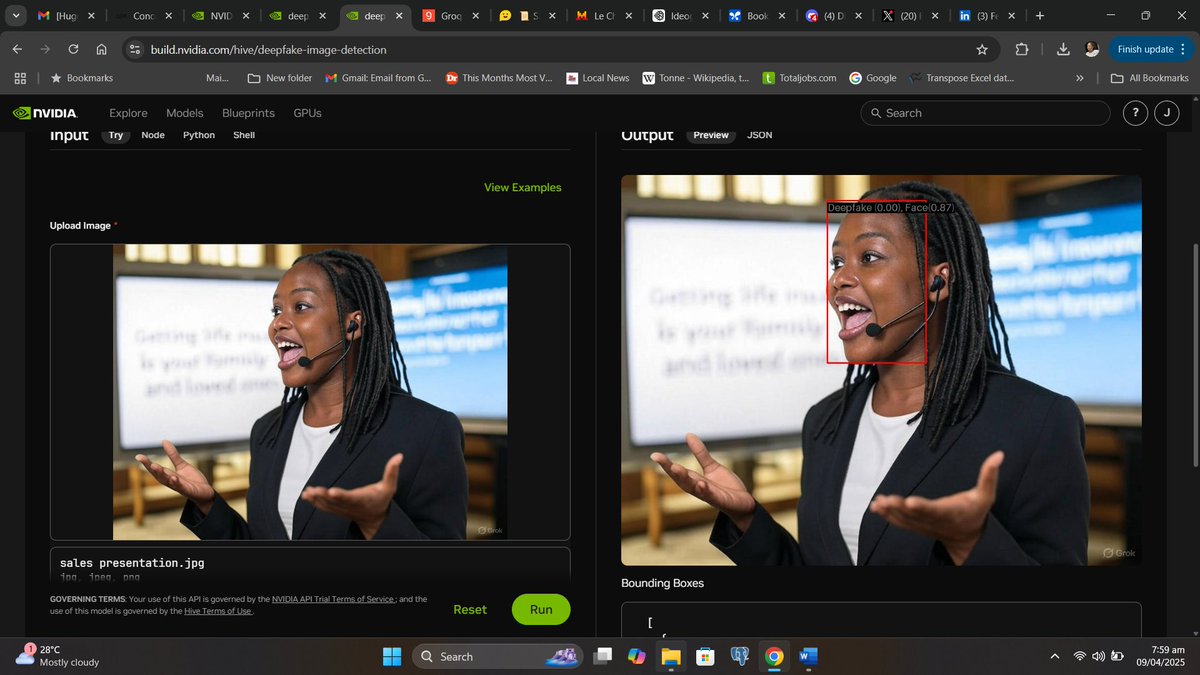
Task: Open the Hive Terms of Use link
Action: tap(217, 611)
